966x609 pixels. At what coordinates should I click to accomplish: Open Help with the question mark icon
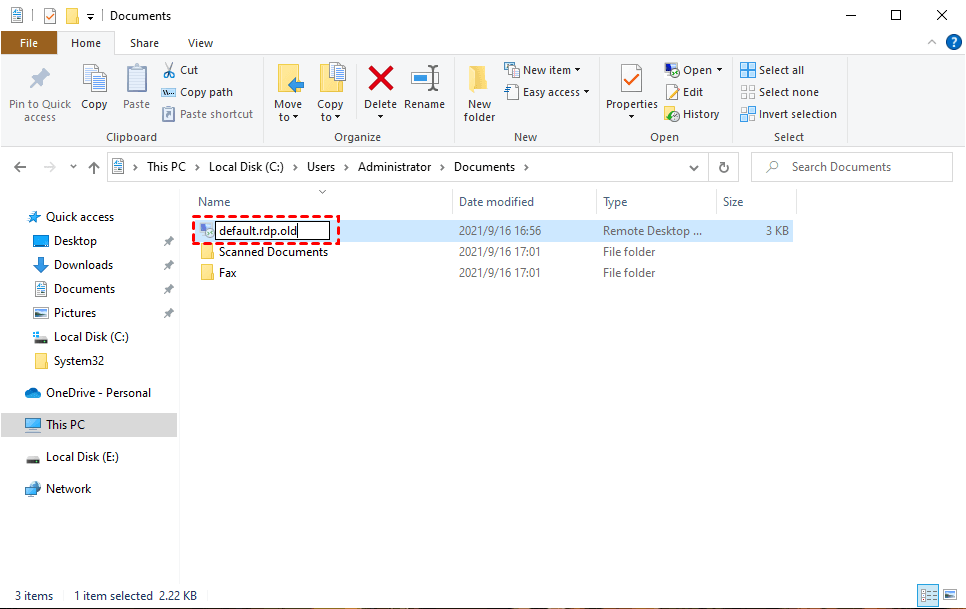click(x=953, y=42)
